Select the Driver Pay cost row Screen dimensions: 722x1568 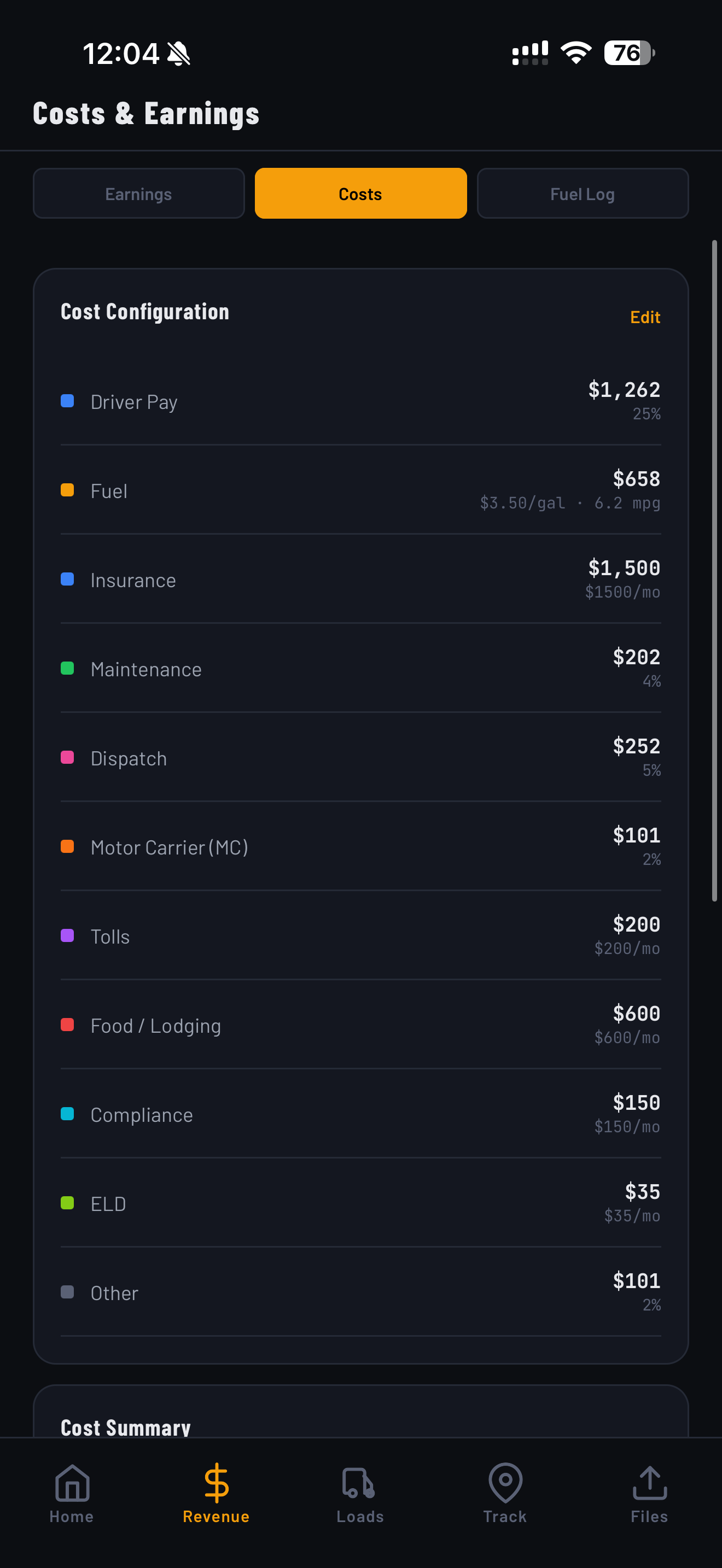(x=360, y=401)
